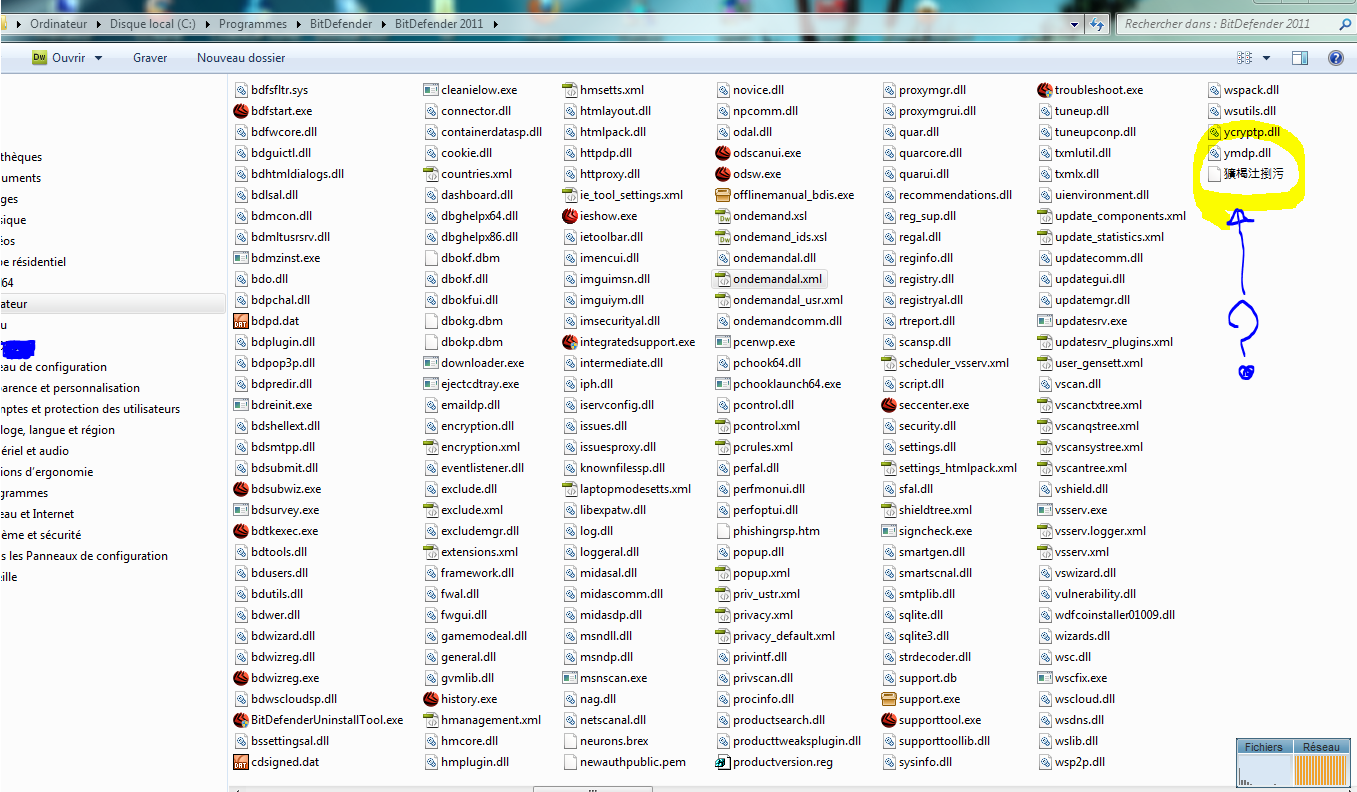Click the troubleshoot.exe icon
Viewport: 1357px width, 792px height.
[x=1045, y=90]
